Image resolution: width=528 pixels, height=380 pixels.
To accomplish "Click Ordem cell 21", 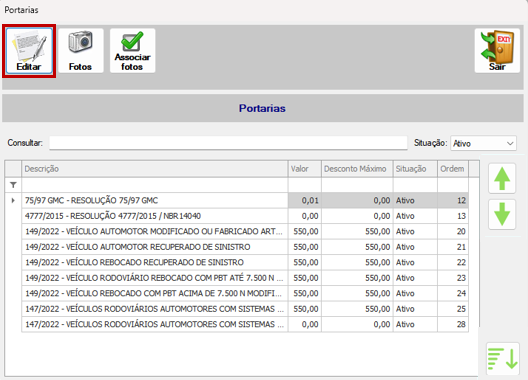I will point(453,247).
